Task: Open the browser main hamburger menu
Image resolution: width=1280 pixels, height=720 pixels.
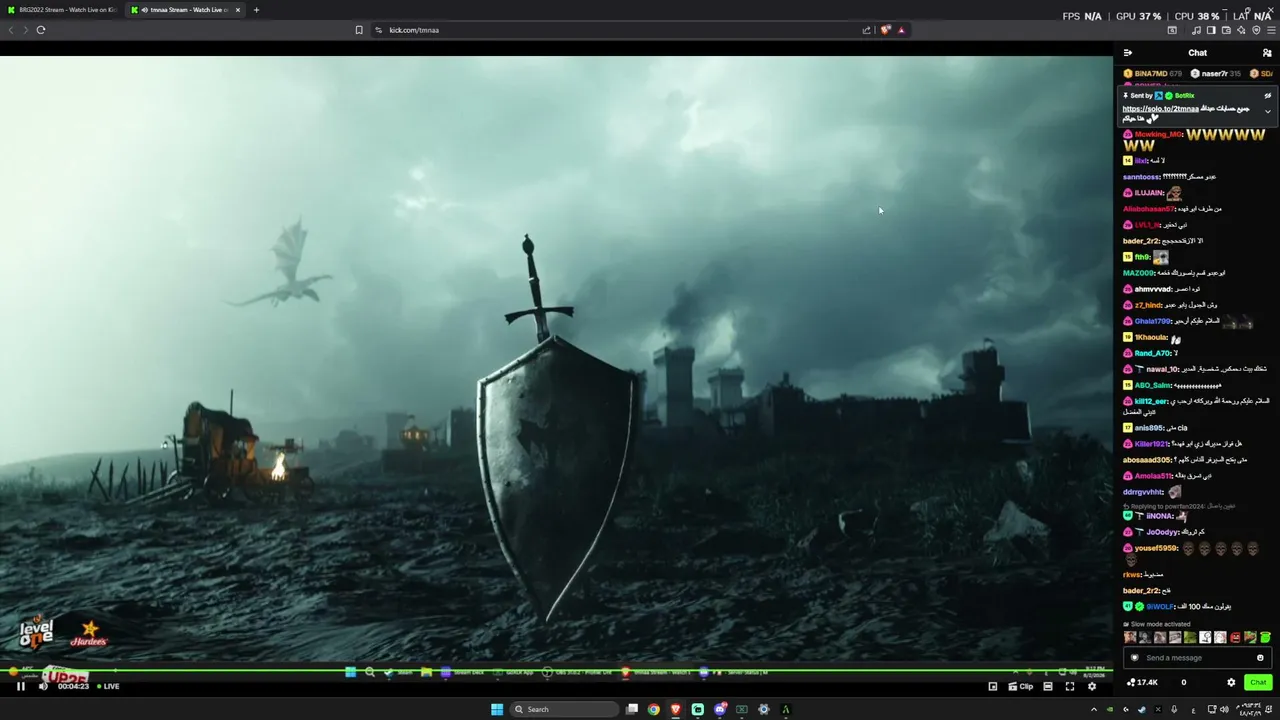Action: click(x=1271, y=30)
